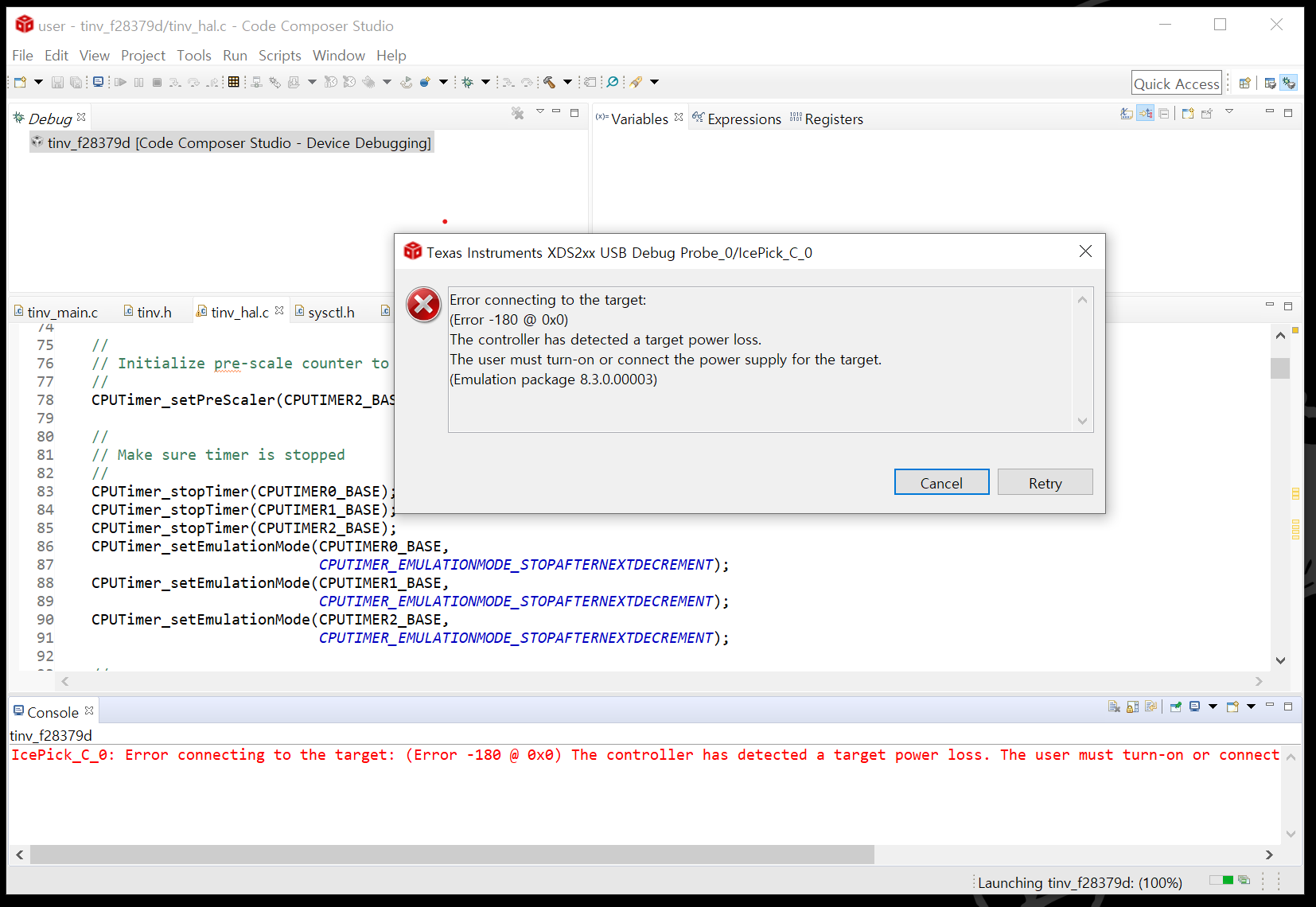Click Retry in the error dialog
The width and height of the screenshot is (1316, 907).
pyautogui.click(x=1045, y=482)
